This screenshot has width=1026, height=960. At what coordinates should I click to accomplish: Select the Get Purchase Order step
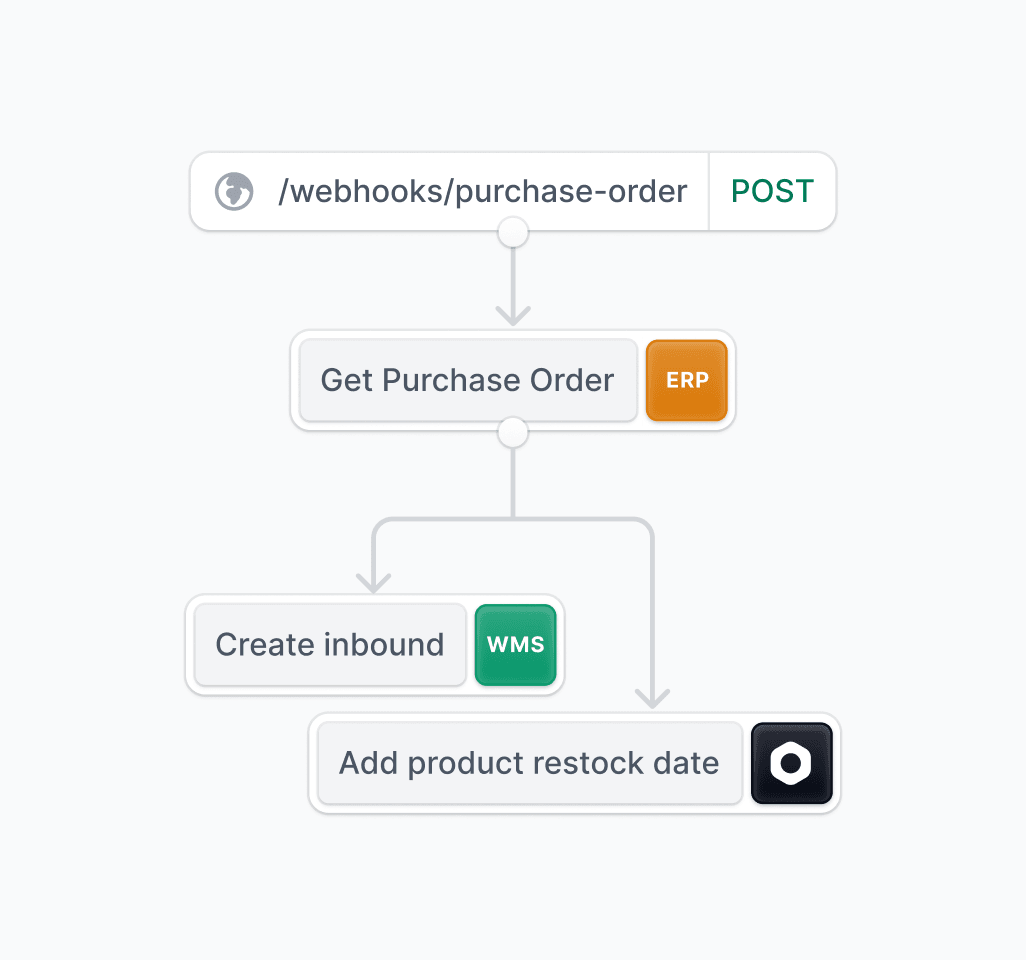[469, 380]
